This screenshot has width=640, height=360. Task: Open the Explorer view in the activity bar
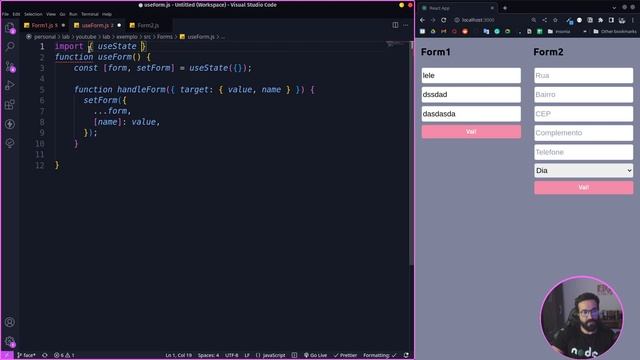[10, 28]
